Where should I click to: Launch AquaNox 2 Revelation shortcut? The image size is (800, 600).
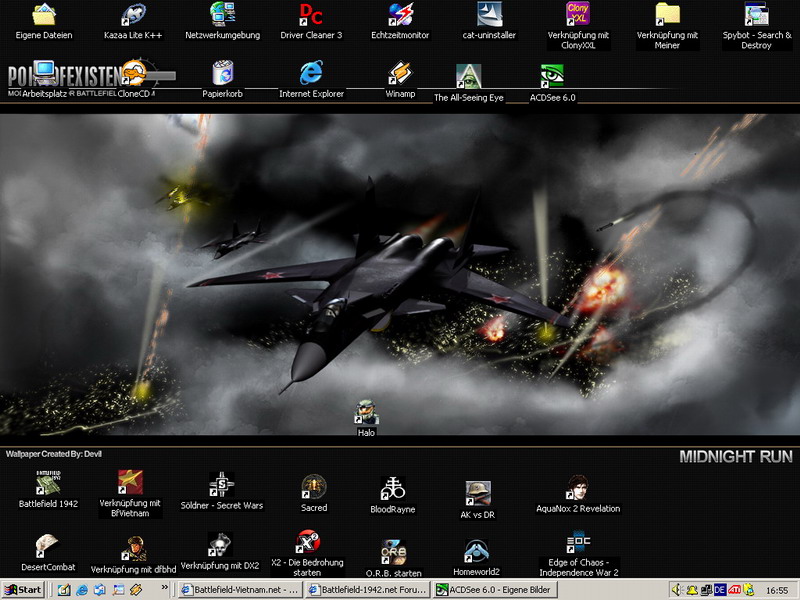pos(578,488)
